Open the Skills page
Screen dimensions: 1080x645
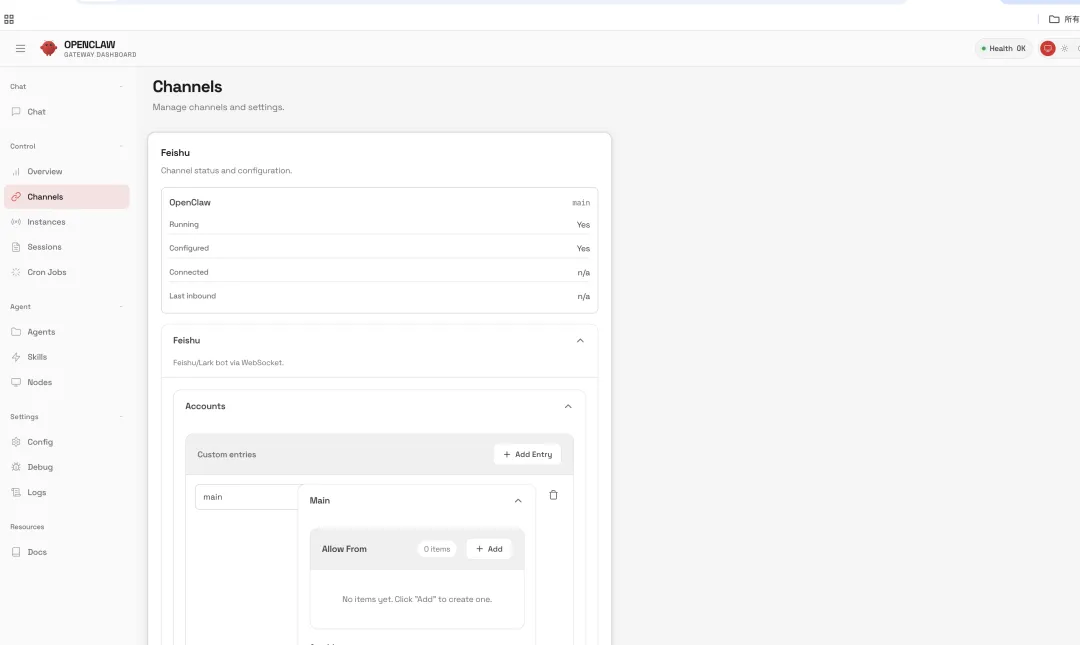coord(67,357)
